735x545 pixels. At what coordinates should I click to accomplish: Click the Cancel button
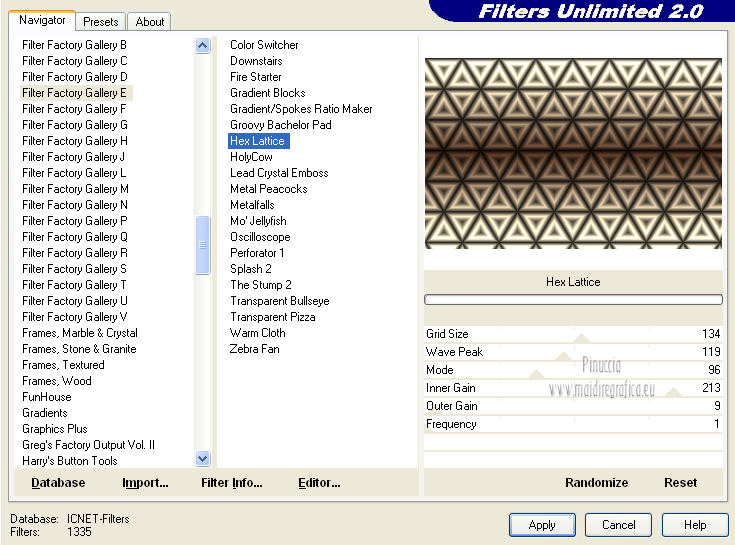coord(618,525)
